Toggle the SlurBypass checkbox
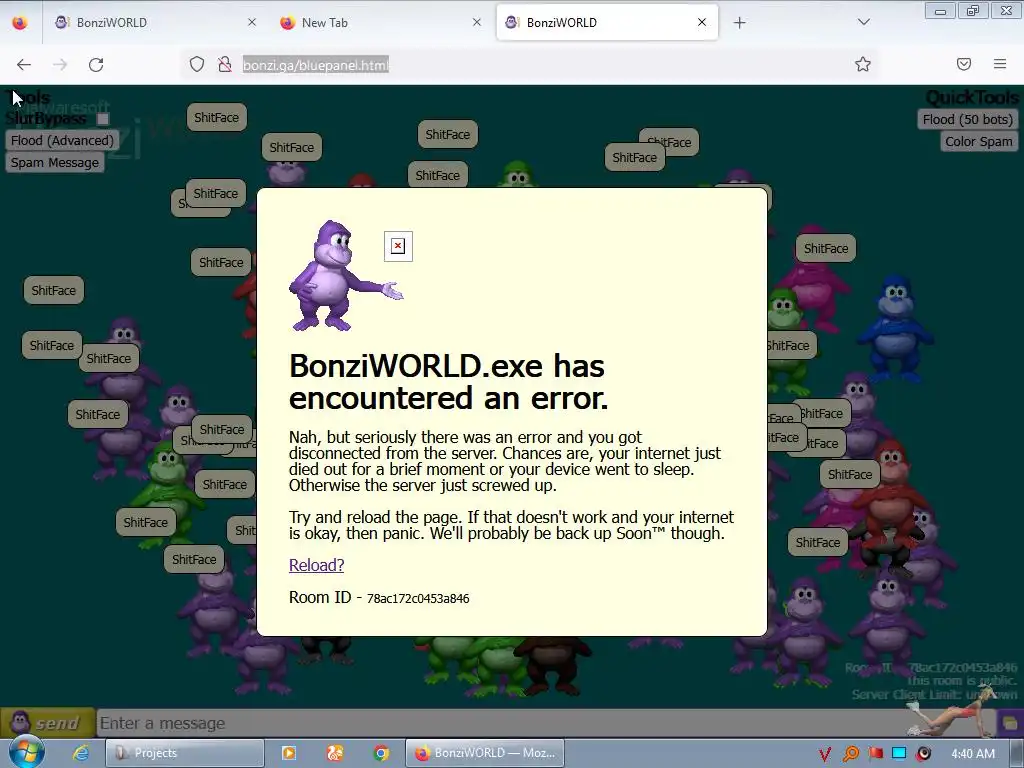This screenshot has width=1024, height=768. (x=103, y=119)
